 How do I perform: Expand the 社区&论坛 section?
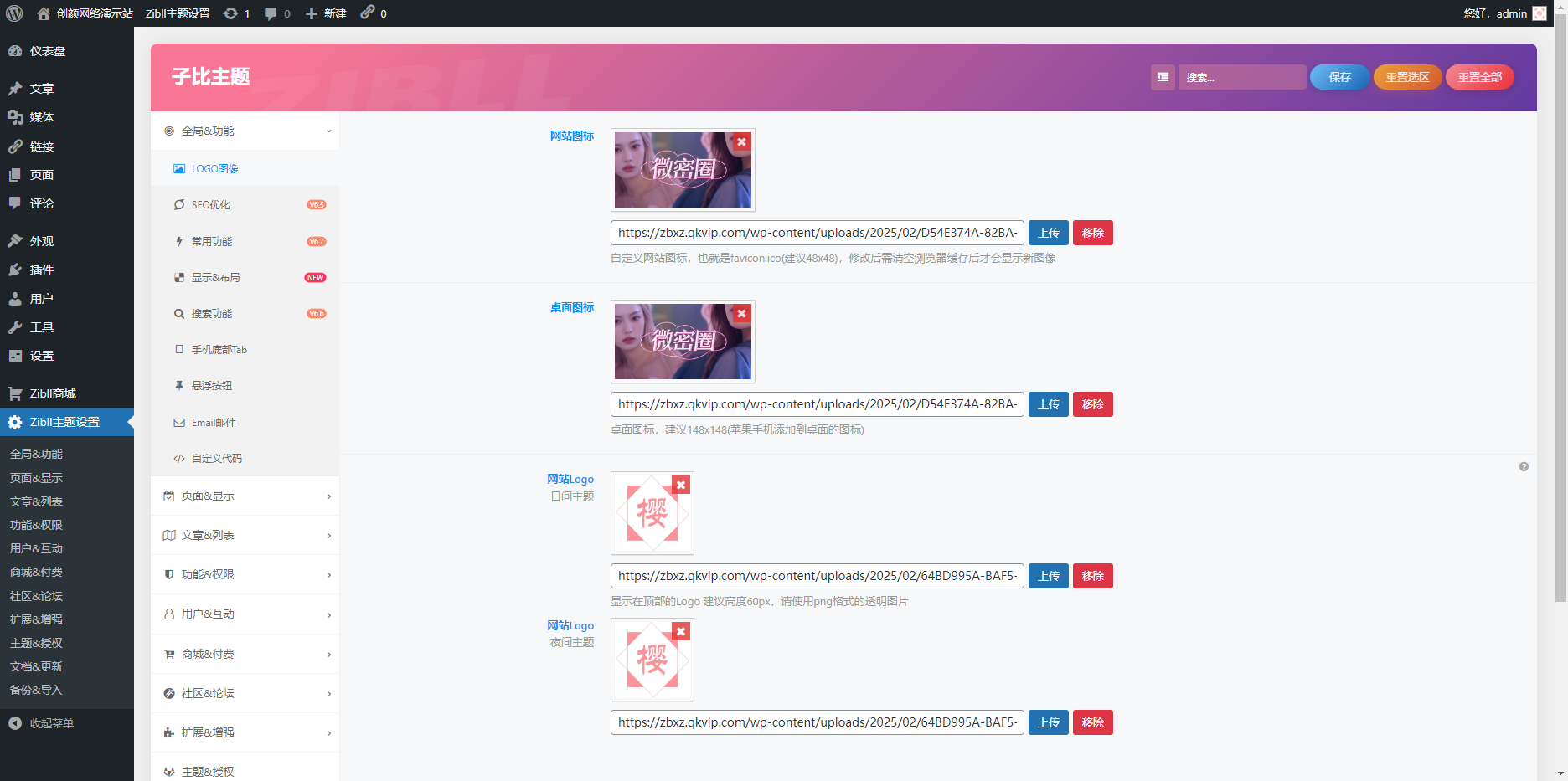tap(245, 693)
